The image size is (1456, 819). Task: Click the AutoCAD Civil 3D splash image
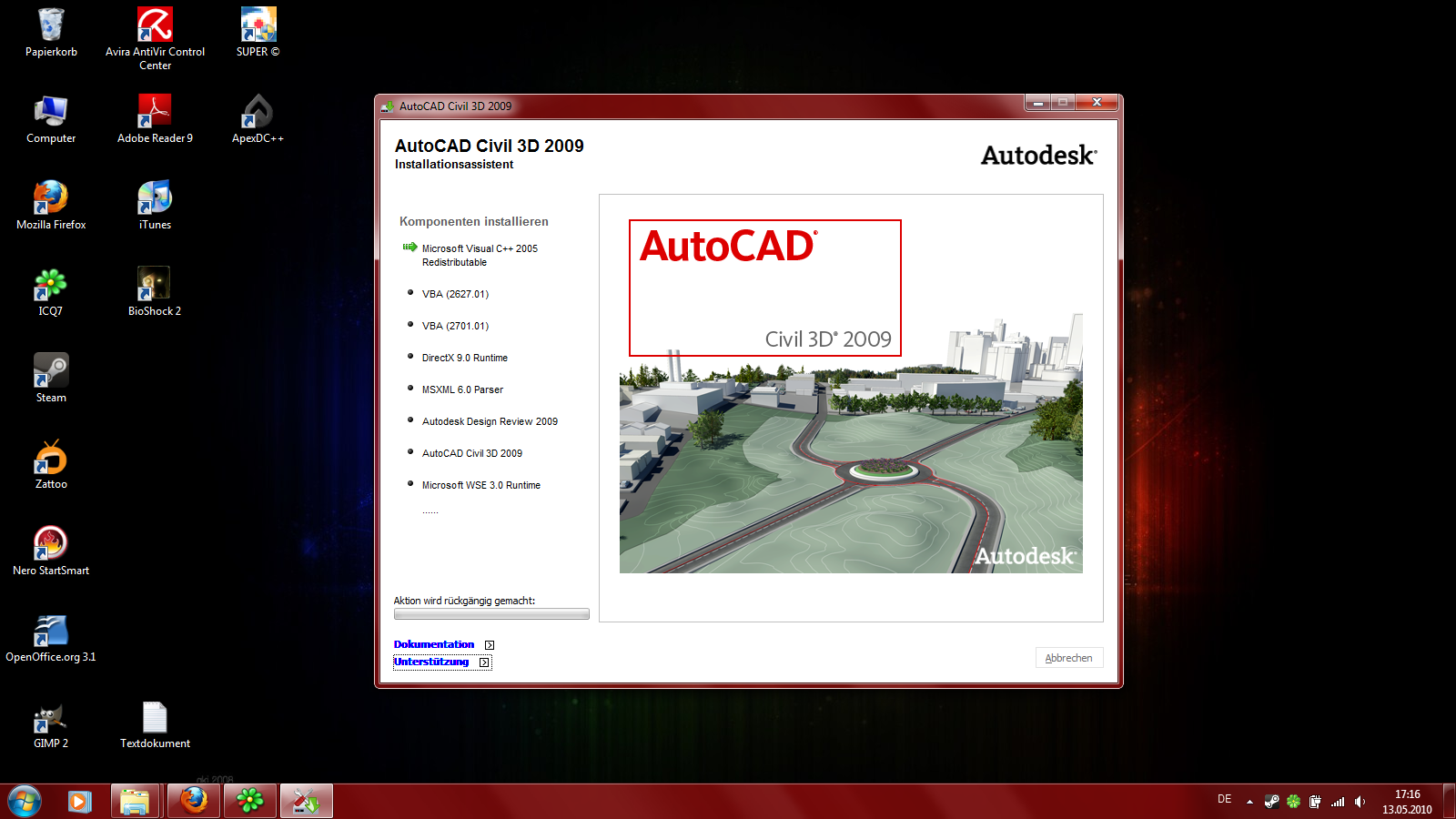coord(851,396)
